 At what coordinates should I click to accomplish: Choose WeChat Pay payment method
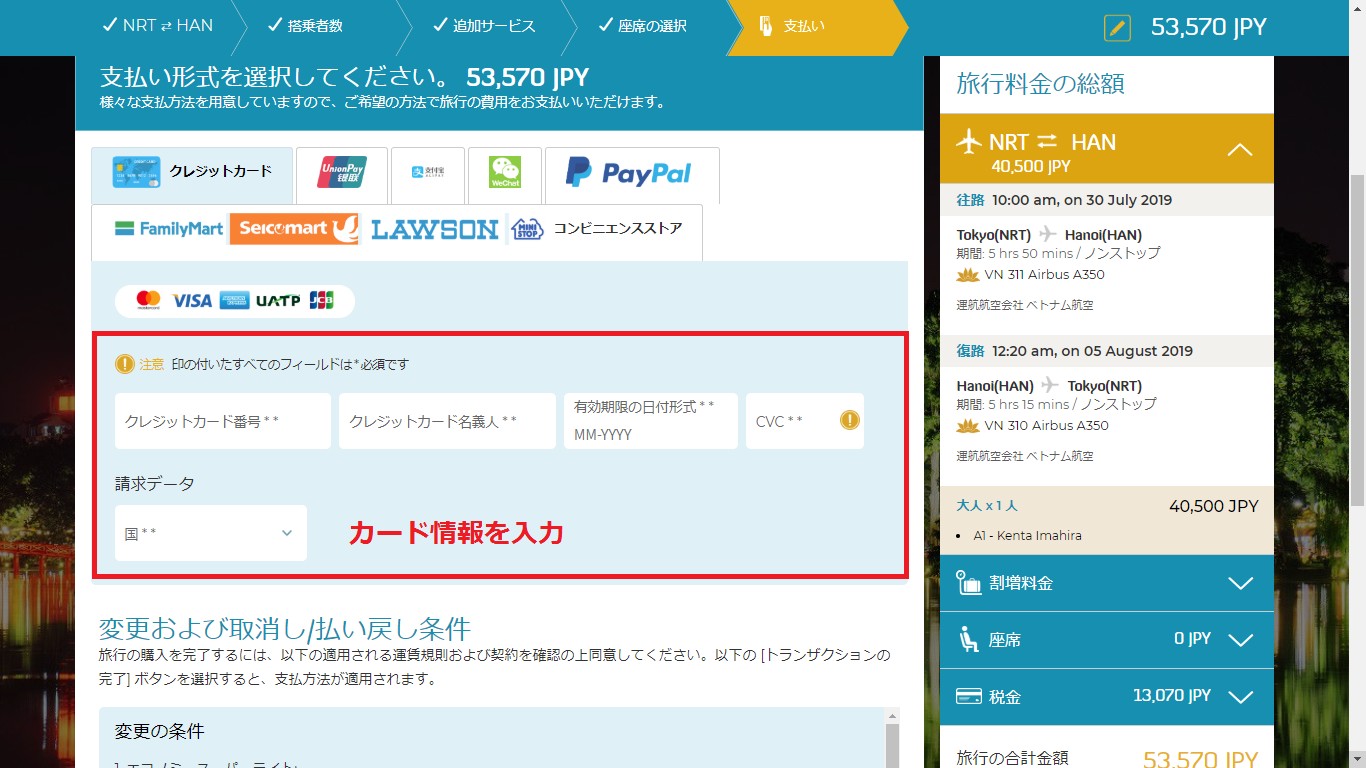tap(504, 174)
